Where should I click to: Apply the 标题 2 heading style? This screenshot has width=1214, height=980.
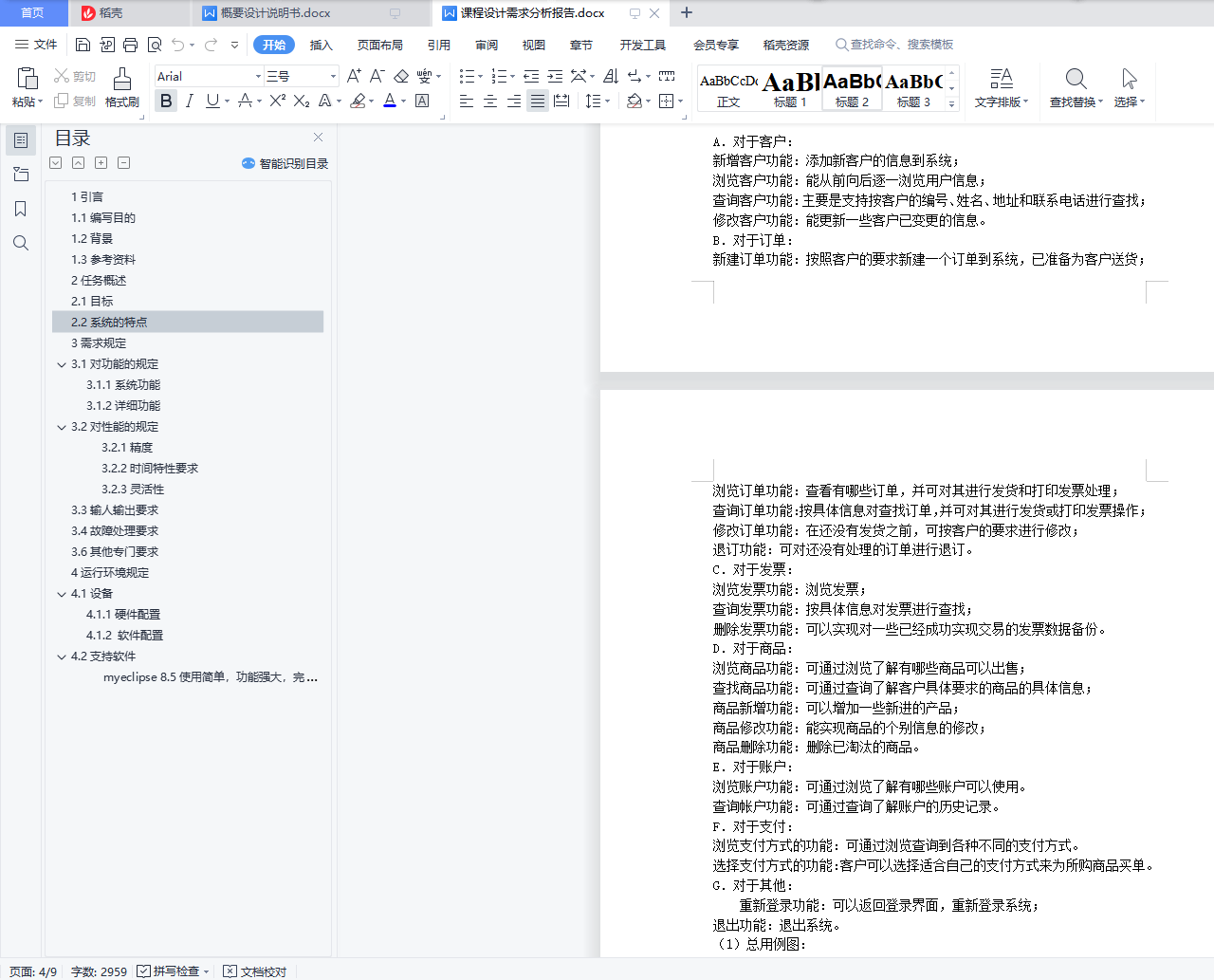pyautogui.click(x=852, y=88)
